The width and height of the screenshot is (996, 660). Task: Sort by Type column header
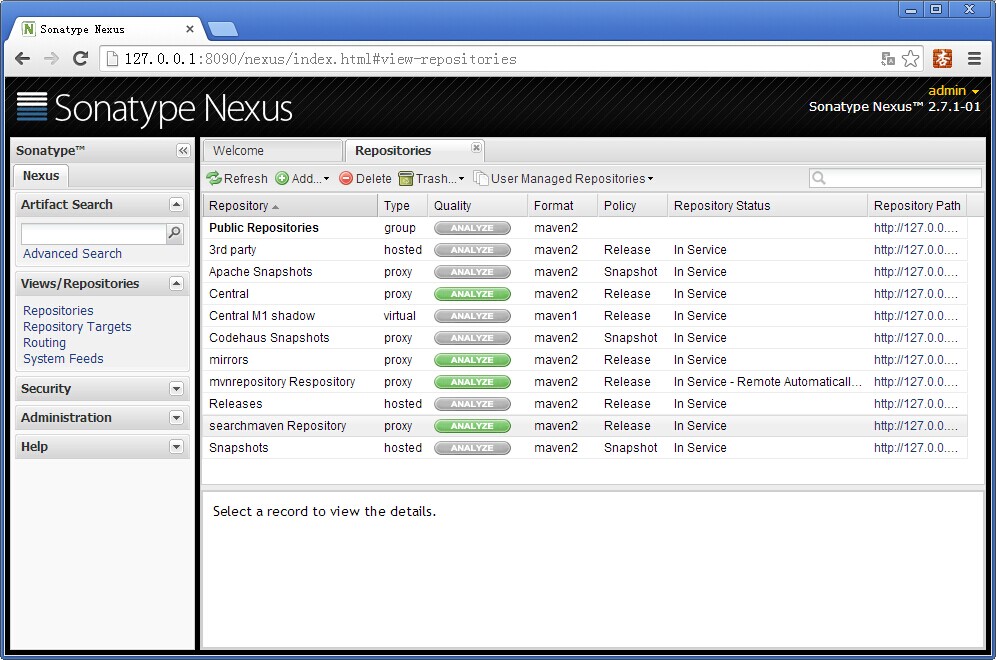tap(403, 206)
